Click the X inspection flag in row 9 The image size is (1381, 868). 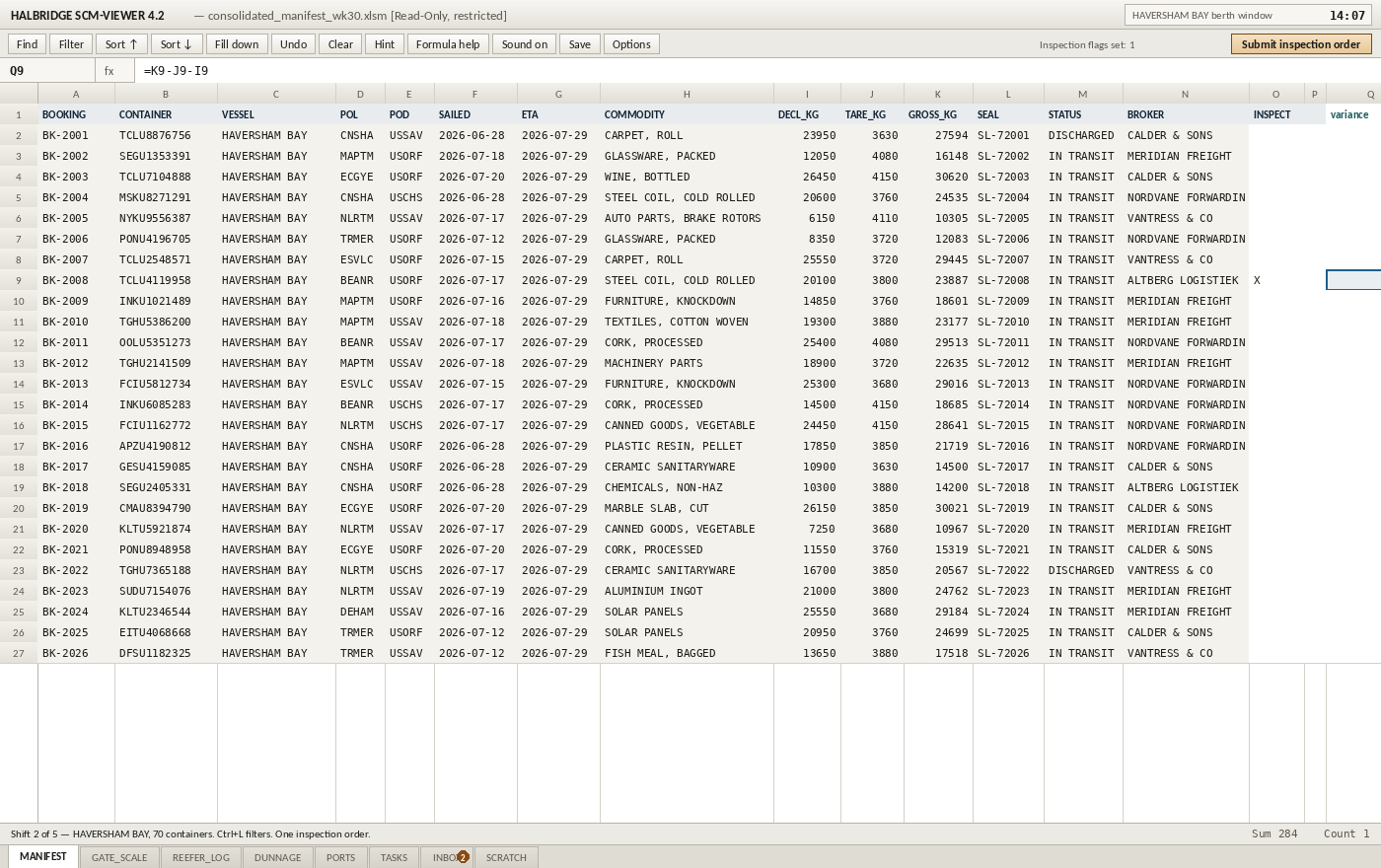pos(1276,280)
